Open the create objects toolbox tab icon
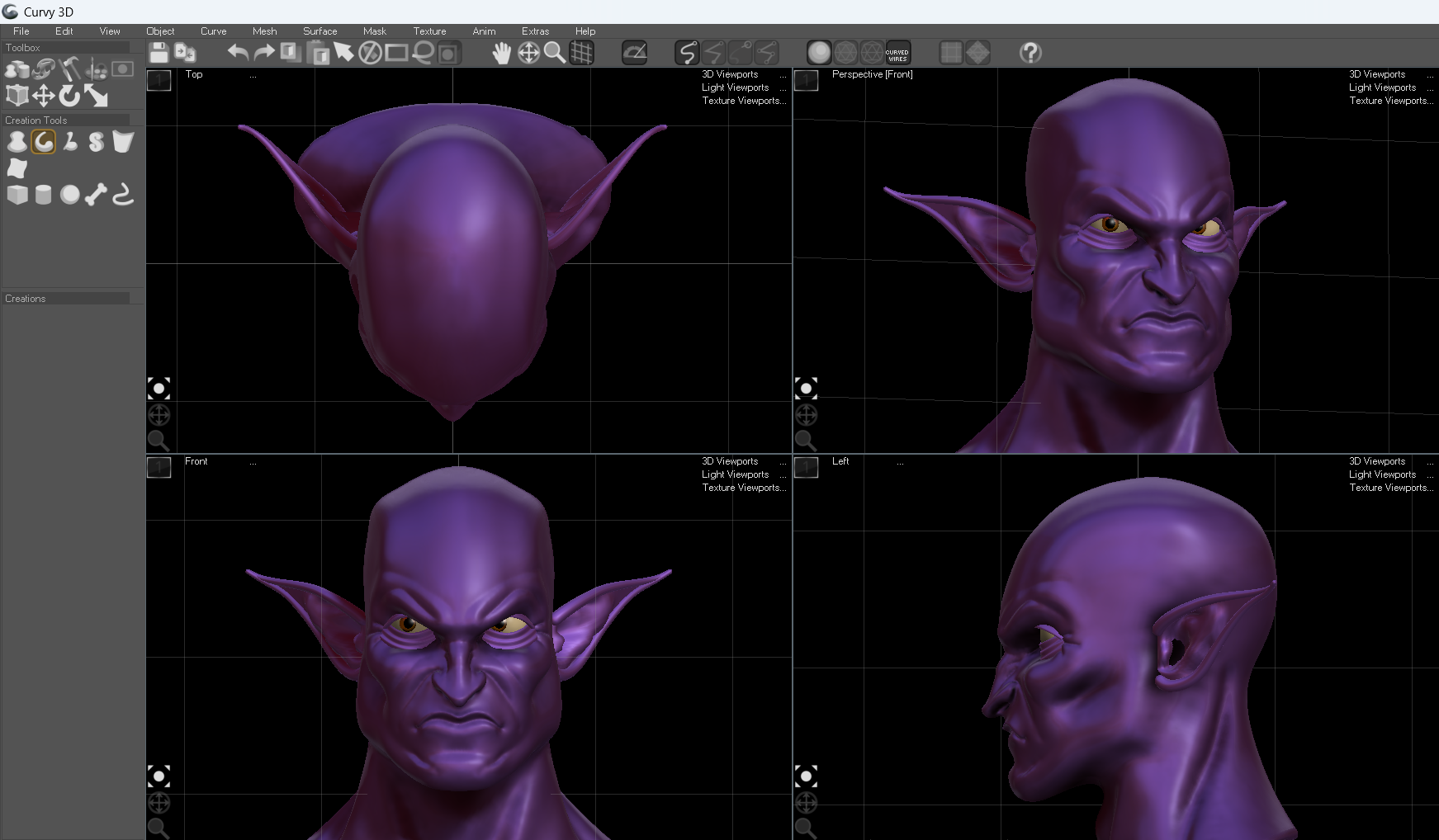This screenshot has width=1439, height=840. (17, 69)
